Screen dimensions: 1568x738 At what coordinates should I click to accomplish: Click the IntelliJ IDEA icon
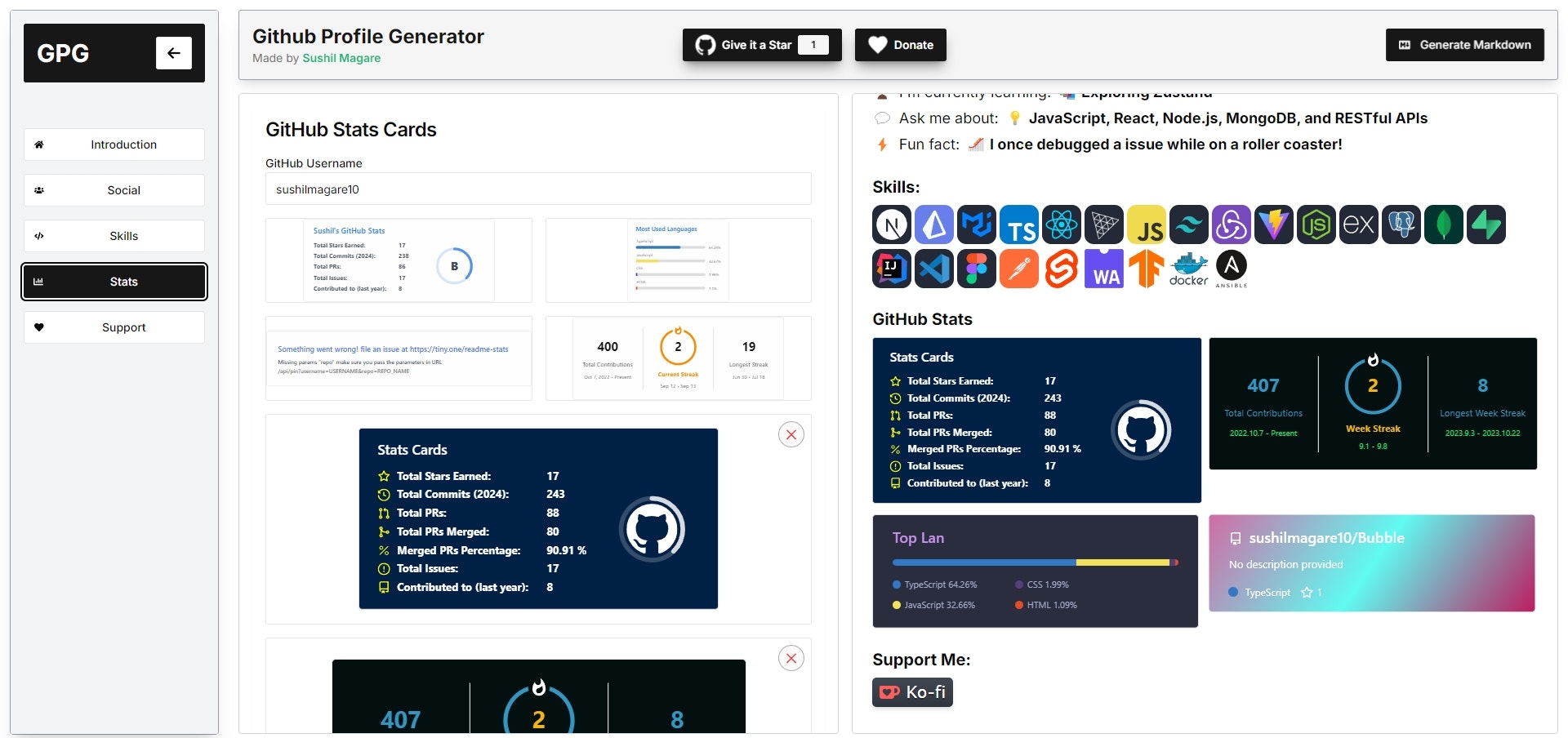tap(892, 269)
